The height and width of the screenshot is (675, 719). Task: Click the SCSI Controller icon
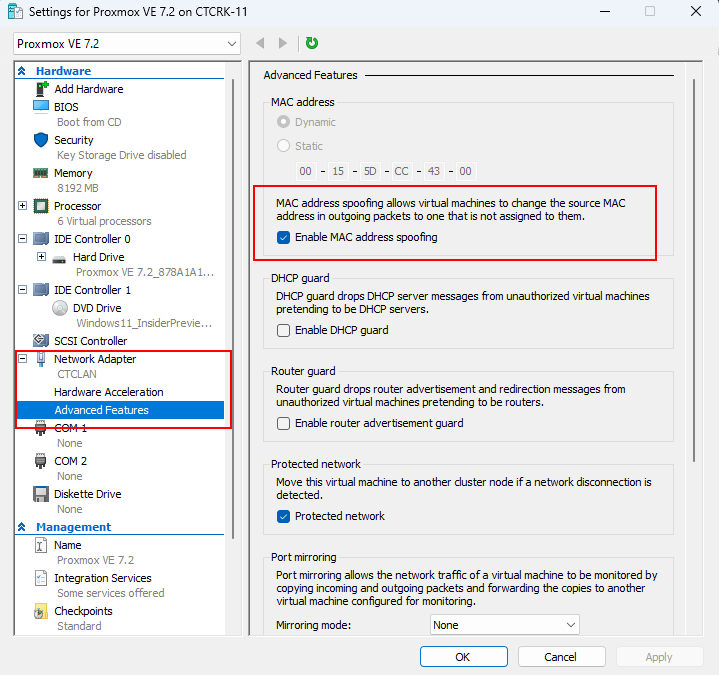coord(41,340)
